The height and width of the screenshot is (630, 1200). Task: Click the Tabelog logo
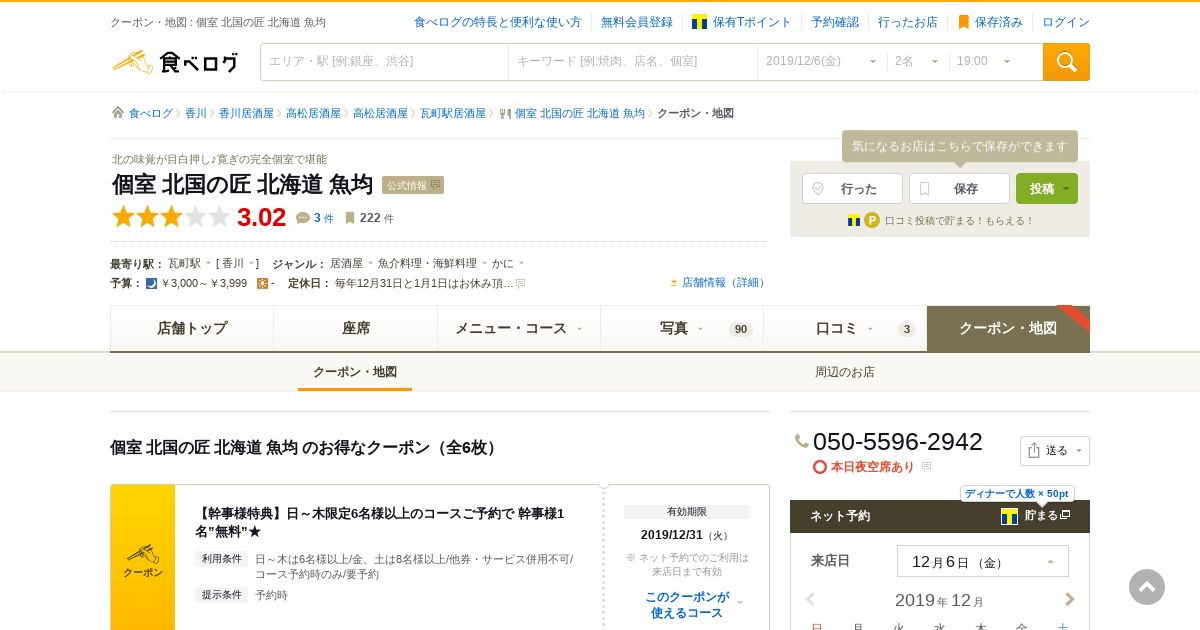(x=175, y=62)
